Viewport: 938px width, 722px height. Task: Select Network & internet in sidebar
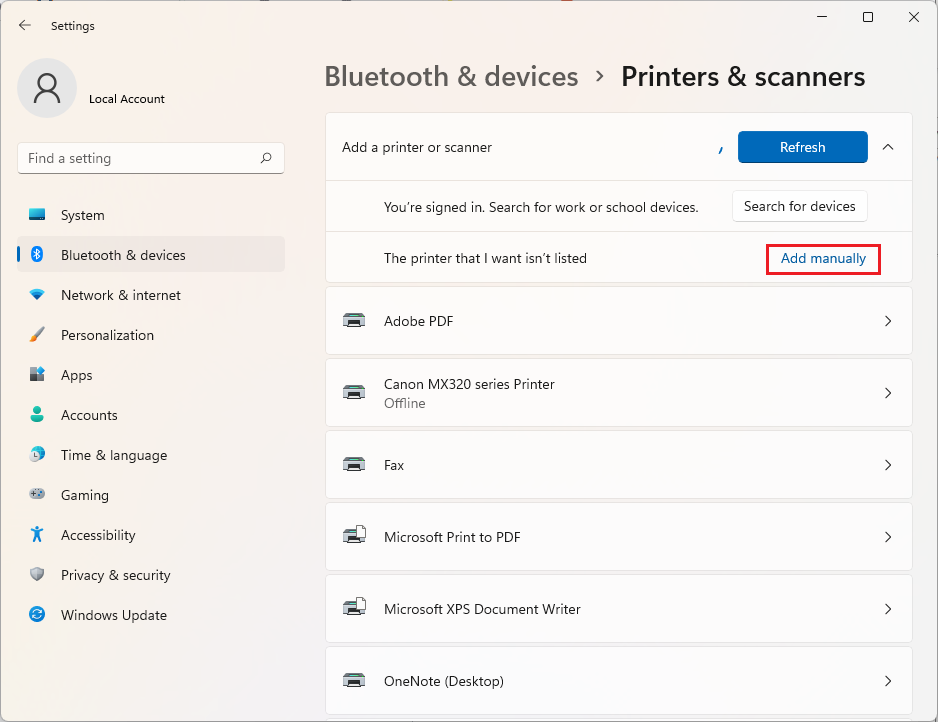120,295
